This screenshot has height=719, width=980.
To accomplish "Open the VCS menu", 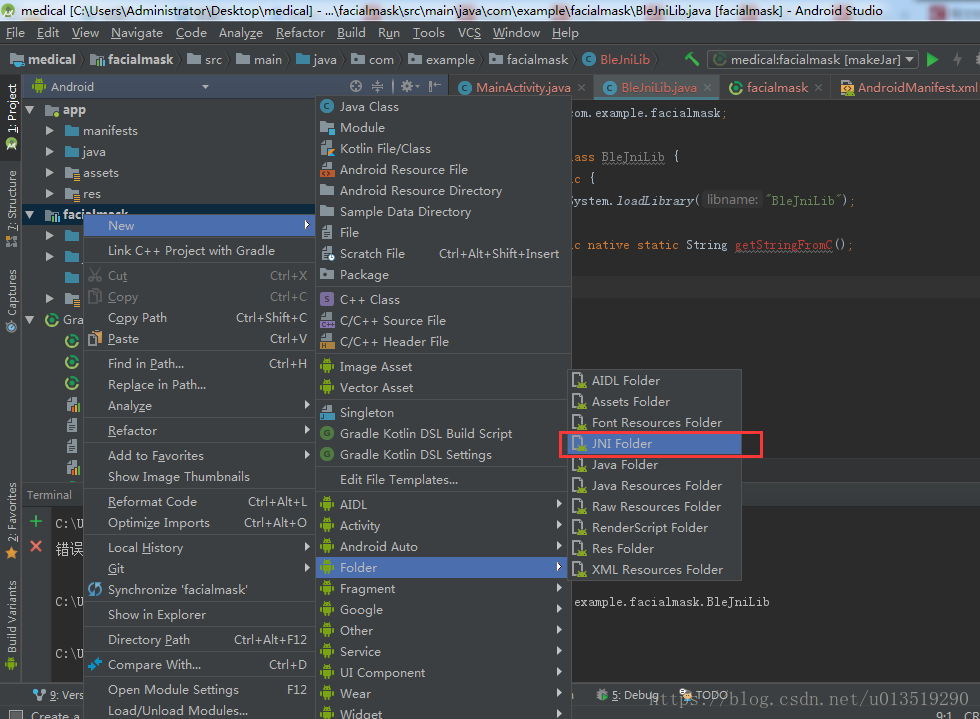I will [x=469, y=33].
